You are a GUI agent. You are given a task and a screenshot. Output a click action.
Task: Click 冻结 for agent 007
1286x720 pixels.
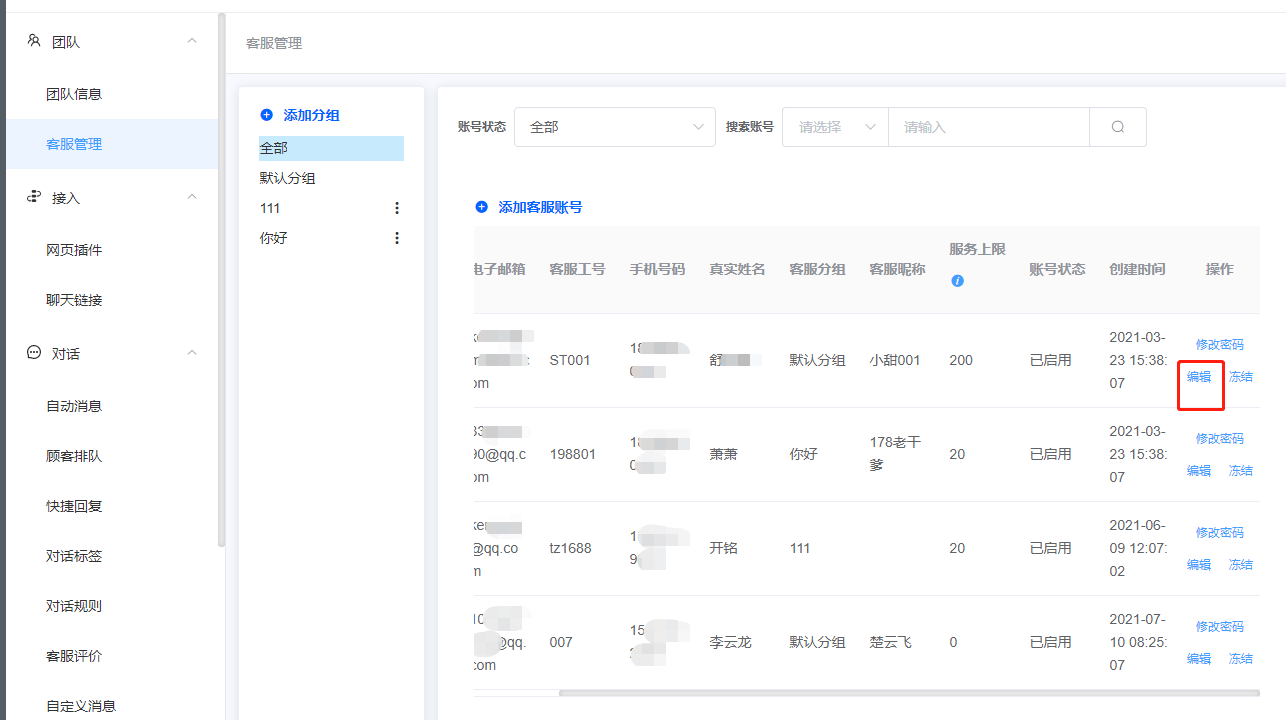click(x=1241, y=659)
